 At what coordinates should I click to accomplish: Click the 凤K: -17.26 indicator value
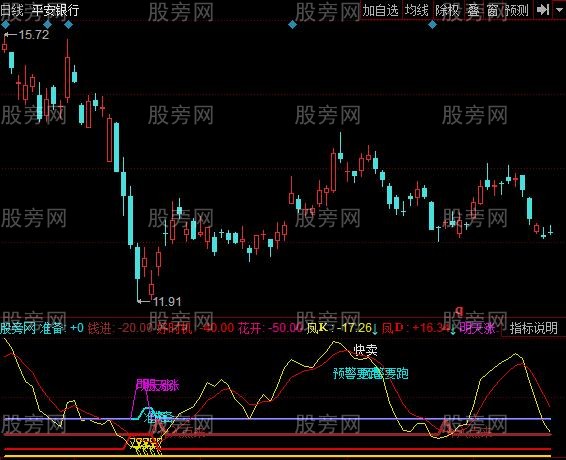click(339, 328)
